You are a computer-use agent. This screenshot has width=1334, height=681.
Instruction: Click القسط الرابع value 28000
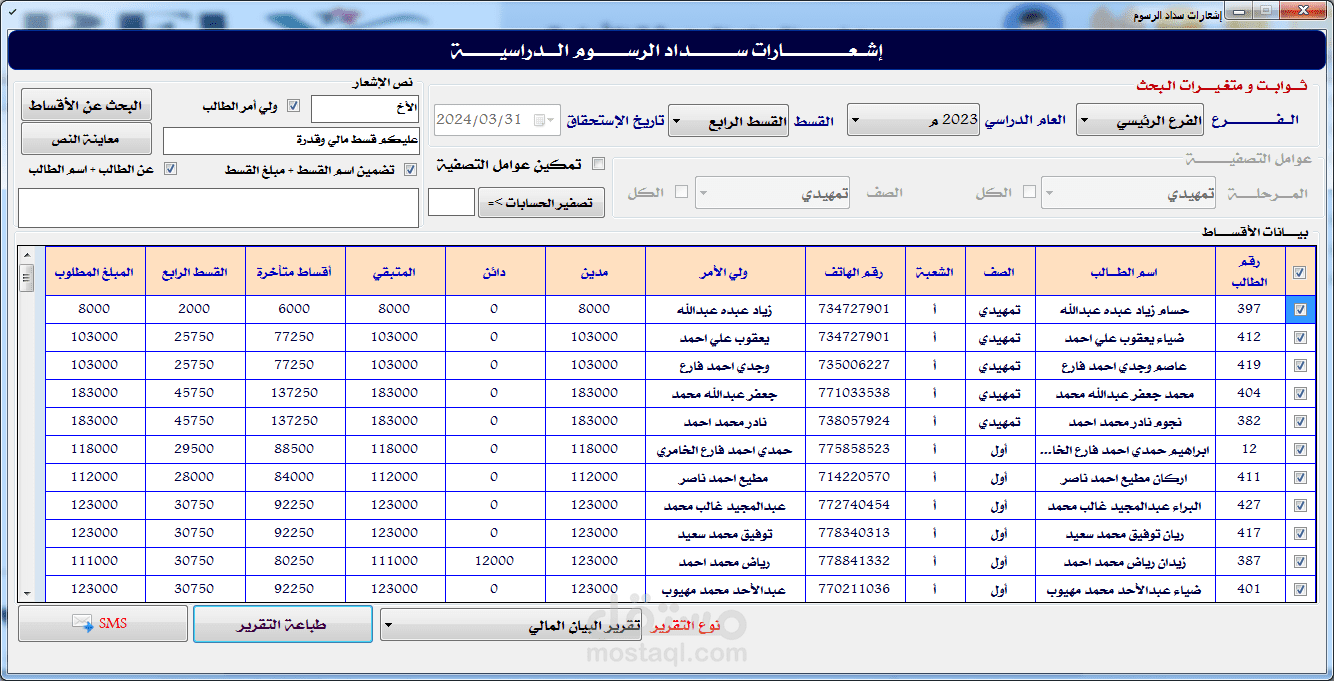click(x=195, y=477)
